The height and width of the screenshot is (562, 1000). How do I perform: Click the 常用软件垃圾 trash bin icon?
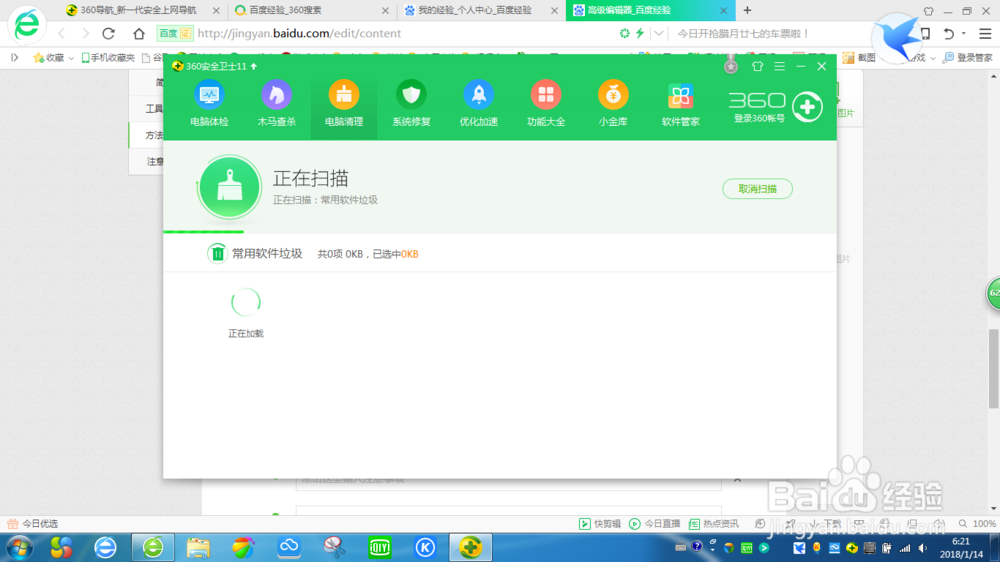(x=217, y=253)
